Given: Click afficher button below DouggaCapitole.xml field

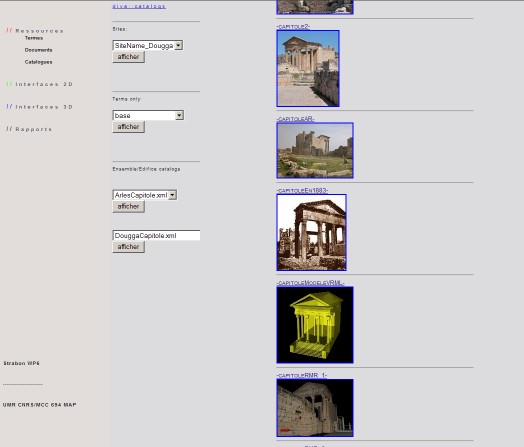Looking at the screenshot, I should (x=129, y=247).
